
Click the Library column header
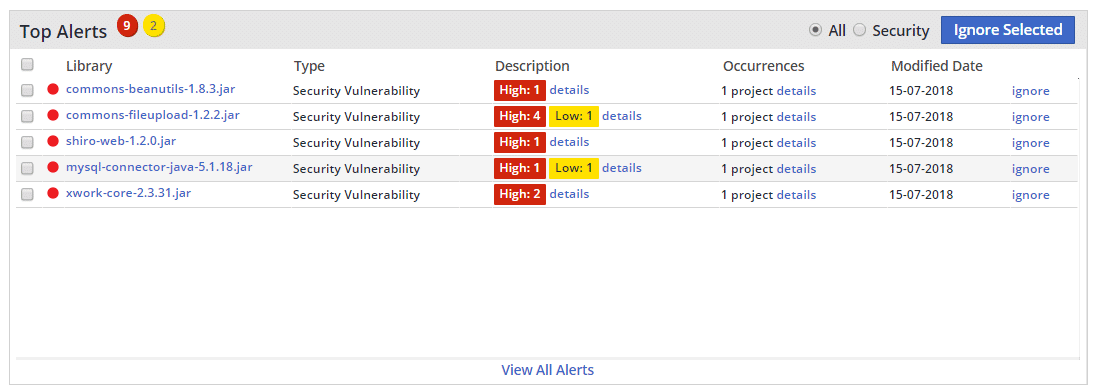coord(89,66)
